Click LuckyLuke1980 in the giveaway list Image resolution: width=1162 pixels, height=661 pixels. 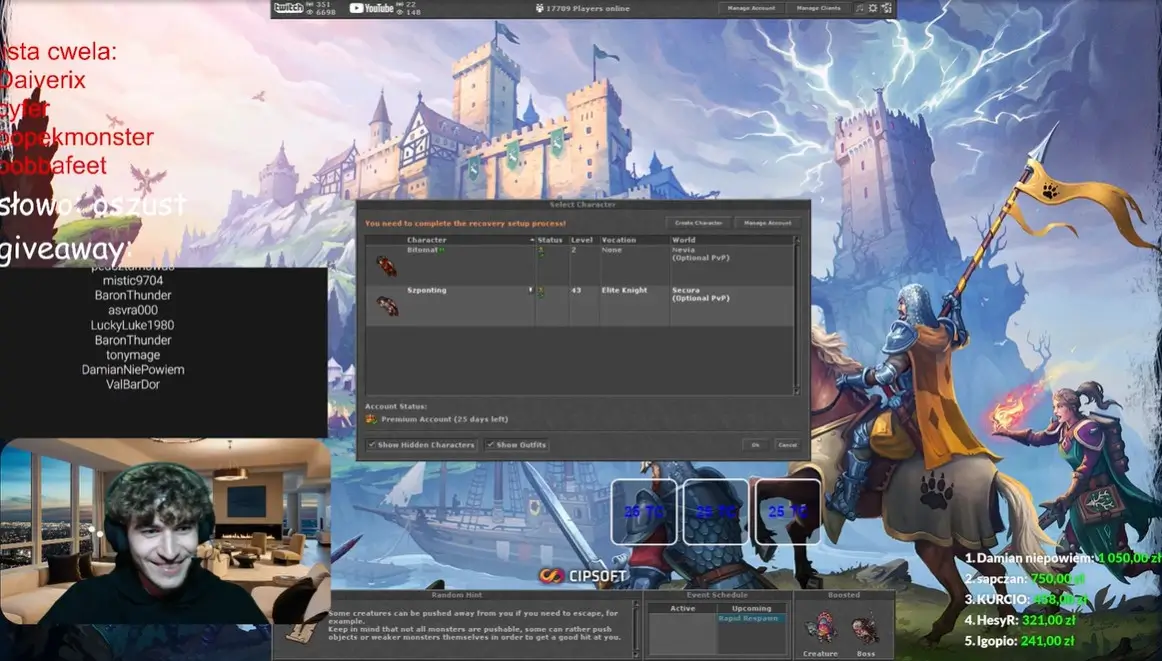[133, 325]
